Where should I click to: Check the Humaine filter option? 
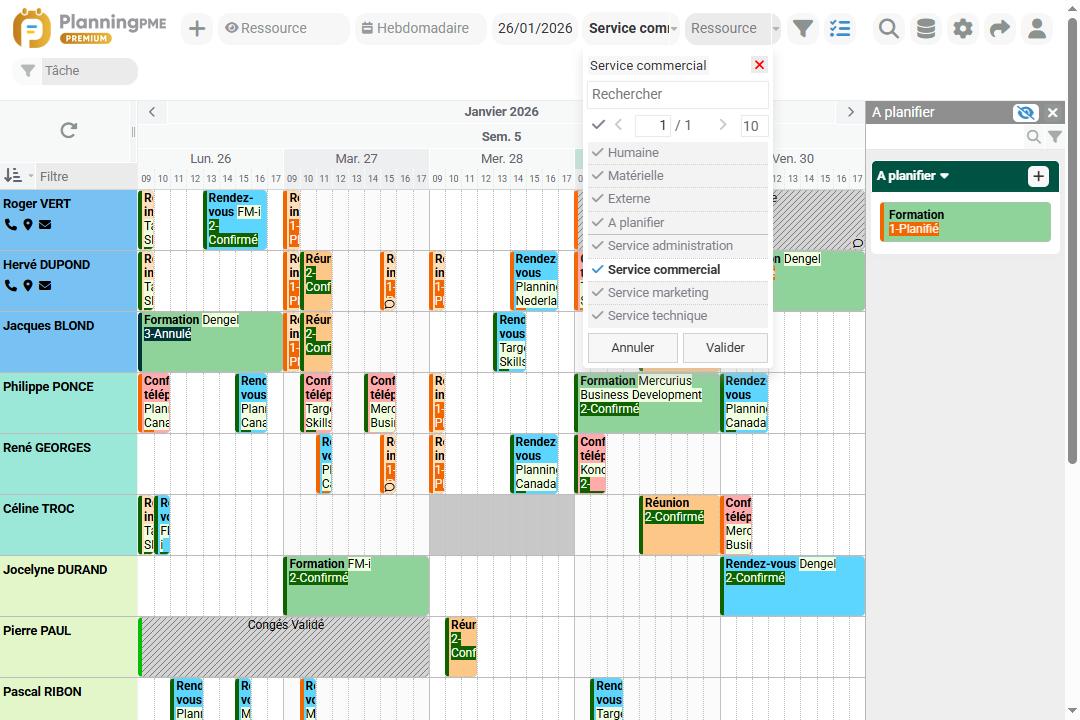pos(600,152)
